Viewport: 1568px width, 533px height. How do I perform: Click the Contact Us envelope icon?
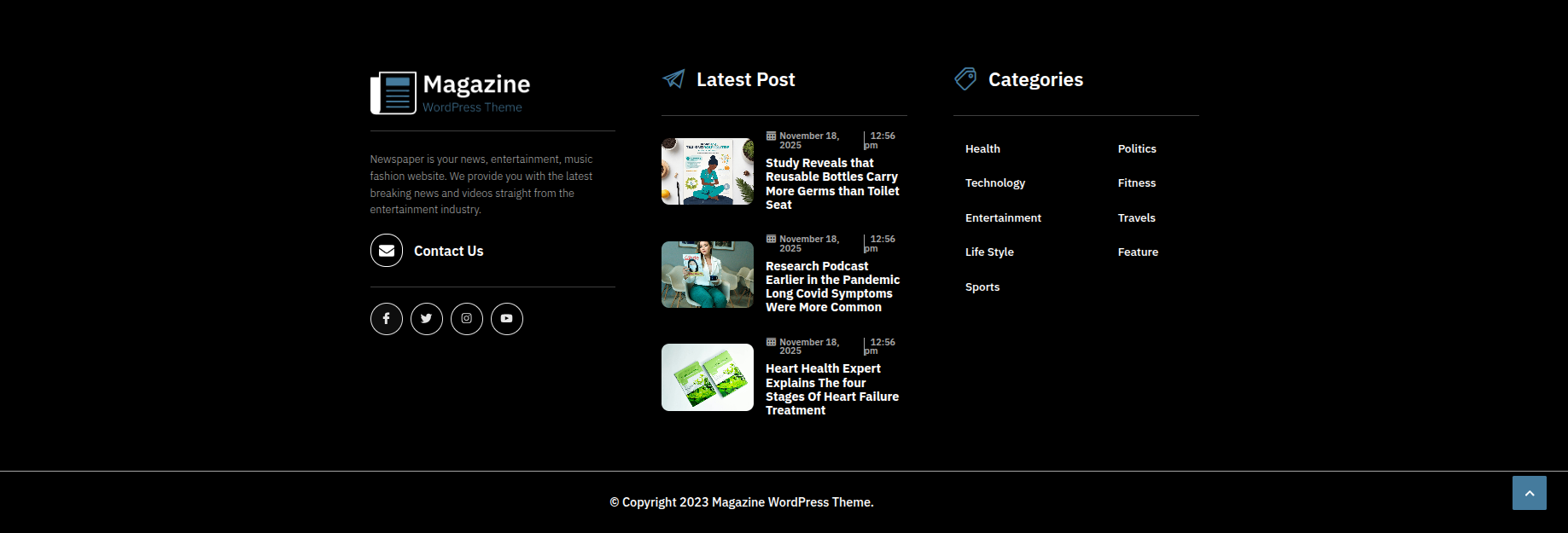pos(387,251)
